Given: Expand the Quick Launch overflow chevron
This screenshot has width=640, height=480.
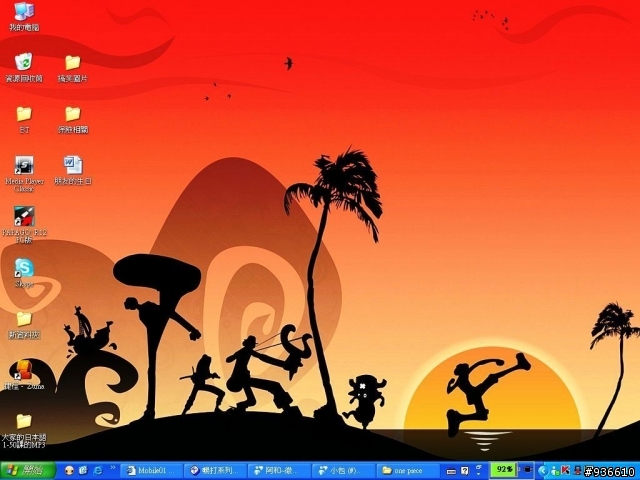Looking at the screenshot, I should pos(113,467).
